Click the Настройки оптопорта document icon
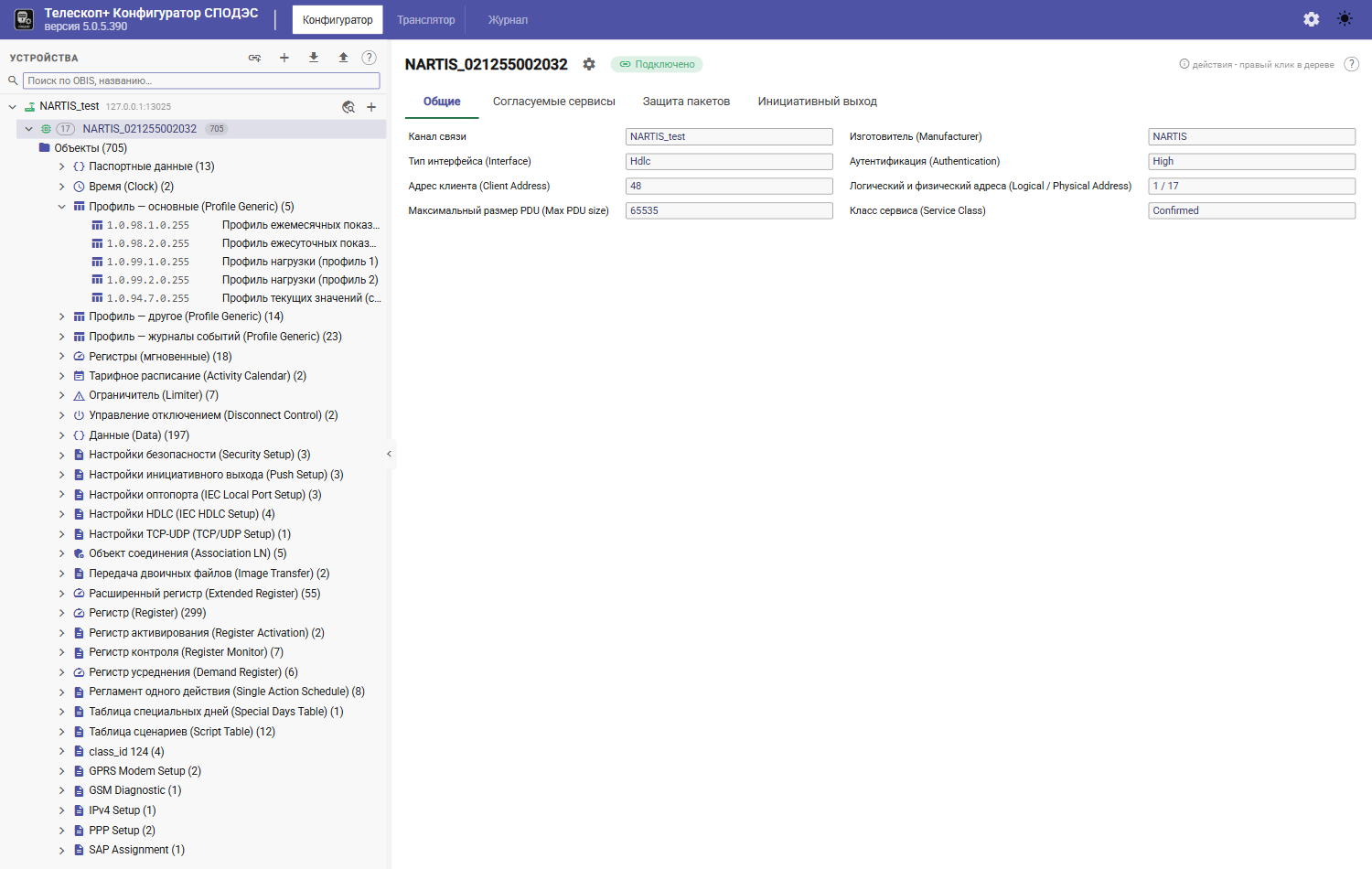The image size is (1372, 869). click(79, 495)
